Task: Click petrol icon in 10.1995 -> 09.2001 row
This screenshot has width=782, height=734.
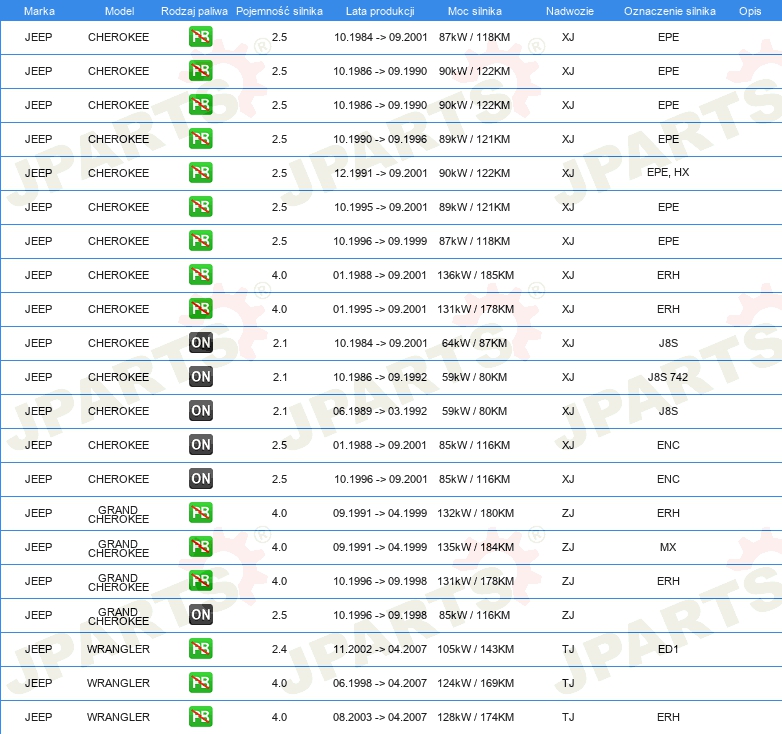Action: (200, 206)
